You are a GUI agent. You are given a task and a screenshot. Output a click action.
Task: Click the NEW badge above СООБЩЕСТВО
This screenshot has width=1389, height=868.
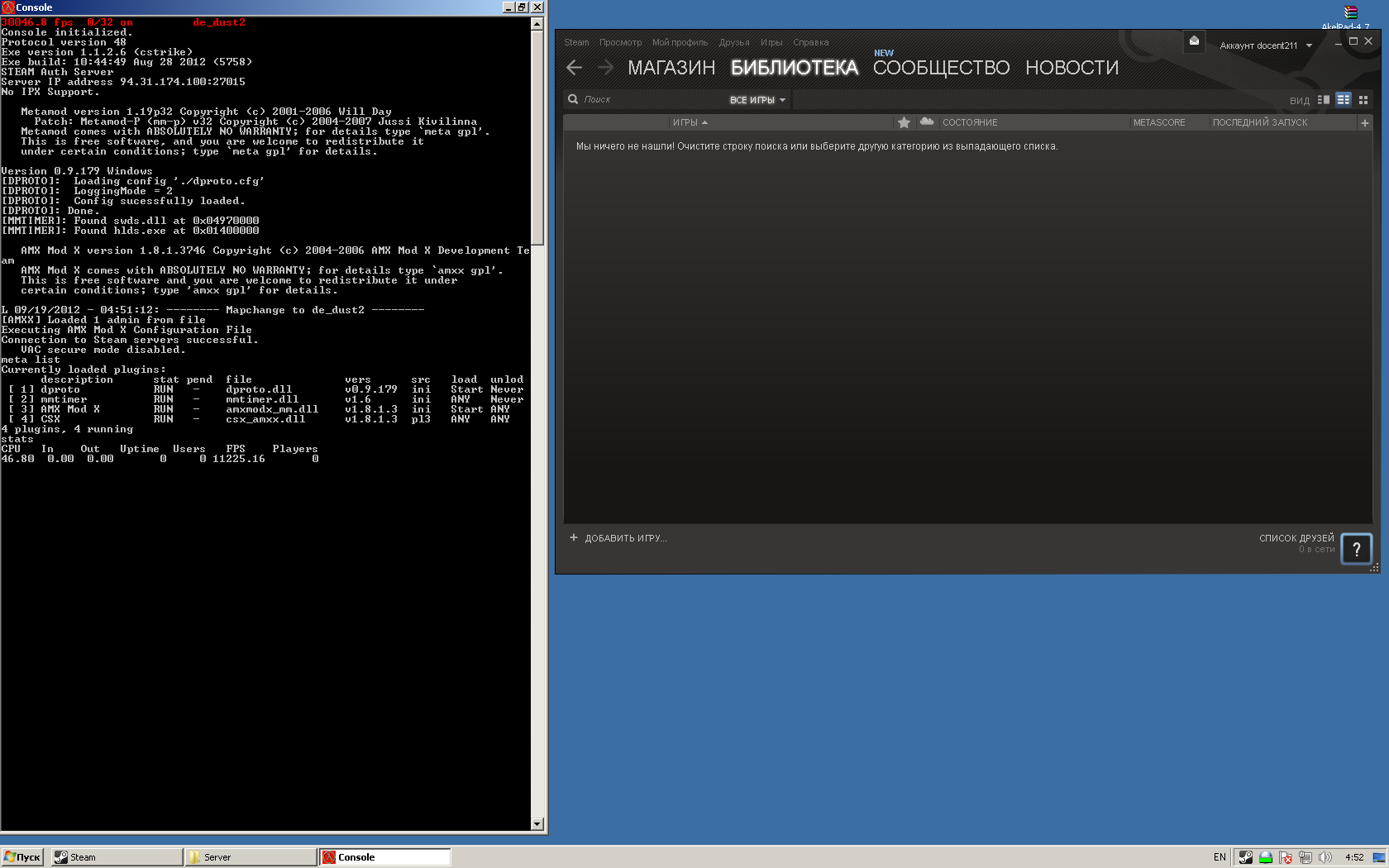(884, 53)
